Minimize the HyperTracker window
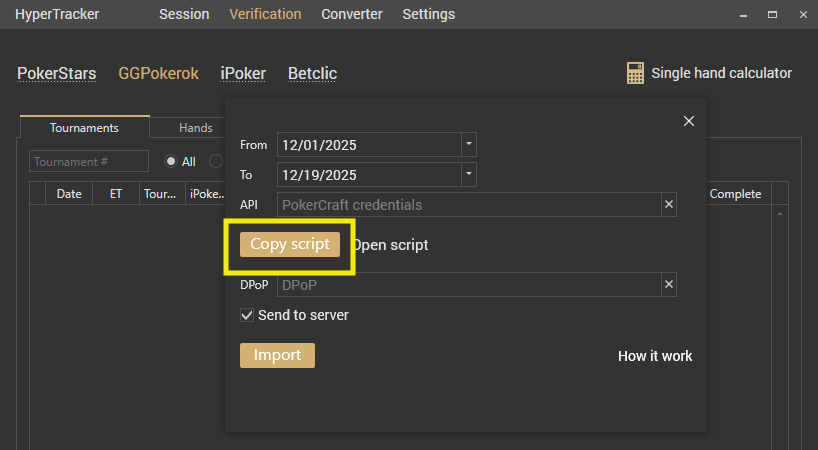 point(744,15)
